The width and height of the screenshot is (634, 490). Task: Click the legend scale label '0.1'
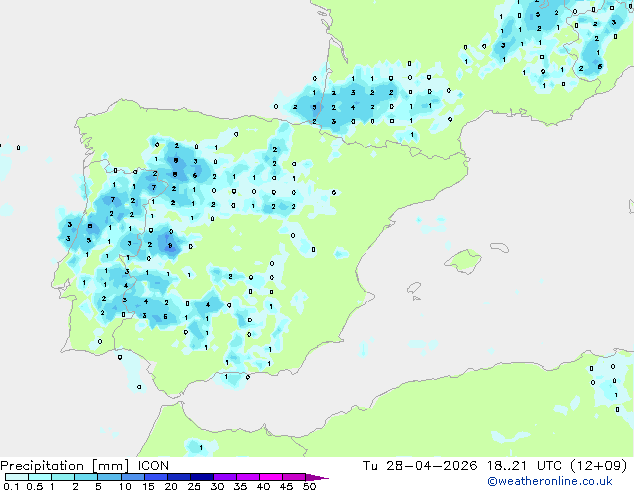(x=11, y=486)
